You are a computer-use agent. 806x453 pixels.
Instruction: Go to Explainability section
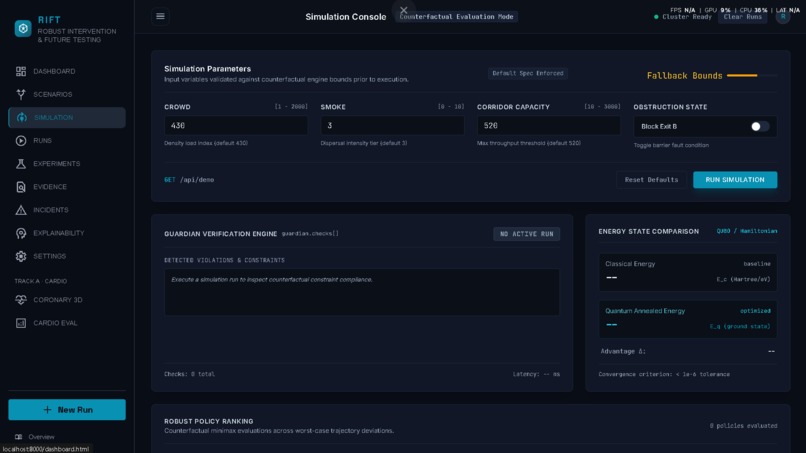click(x=67, y=233)
